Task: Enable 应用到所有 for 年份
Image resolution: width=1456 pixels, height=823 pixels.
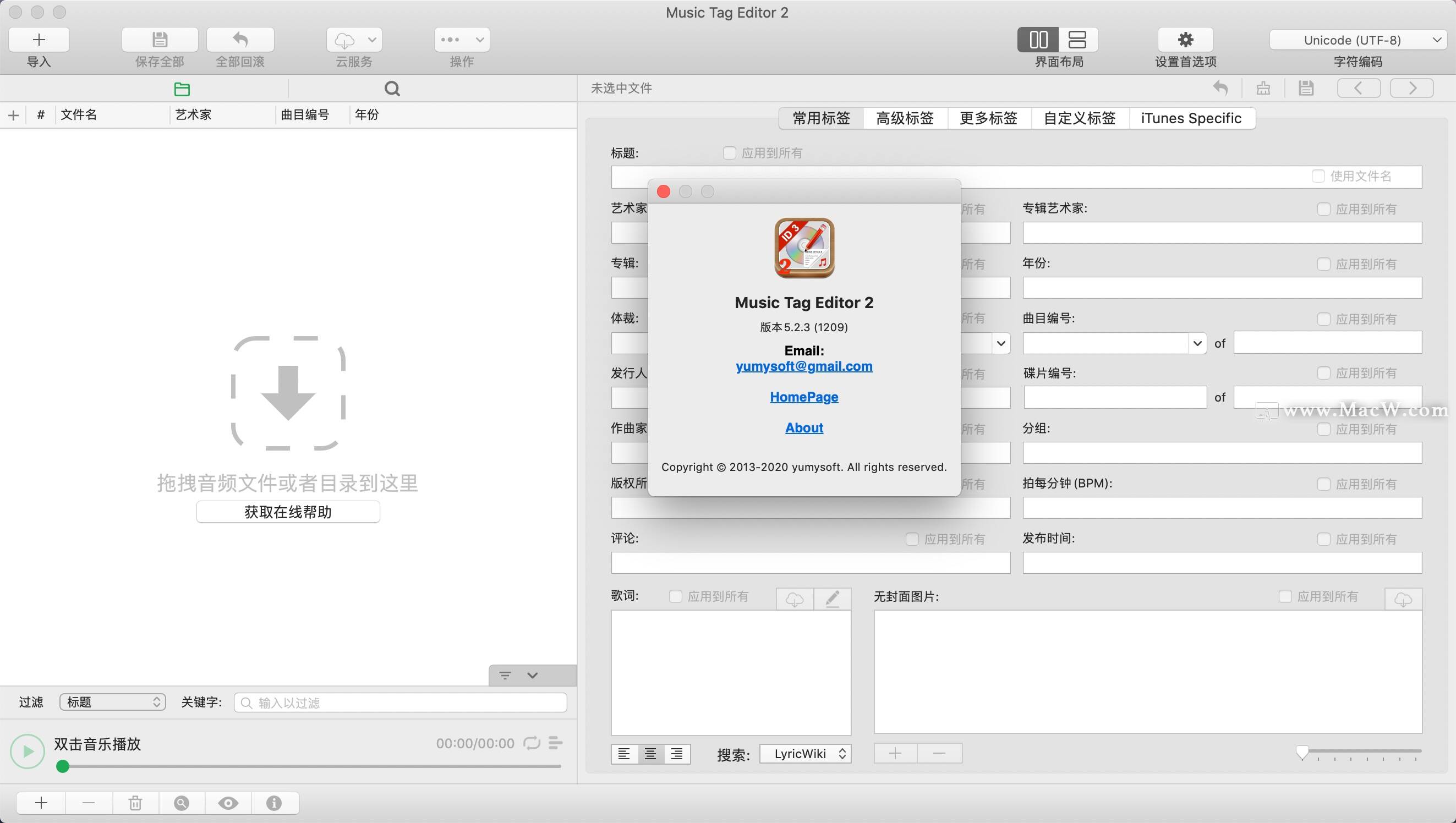Action: 1324,264
